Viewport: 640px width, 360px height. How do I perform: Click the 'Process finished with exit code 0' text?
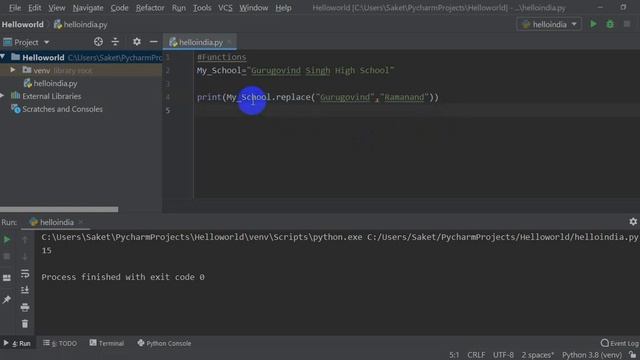(x=123, y=277)
